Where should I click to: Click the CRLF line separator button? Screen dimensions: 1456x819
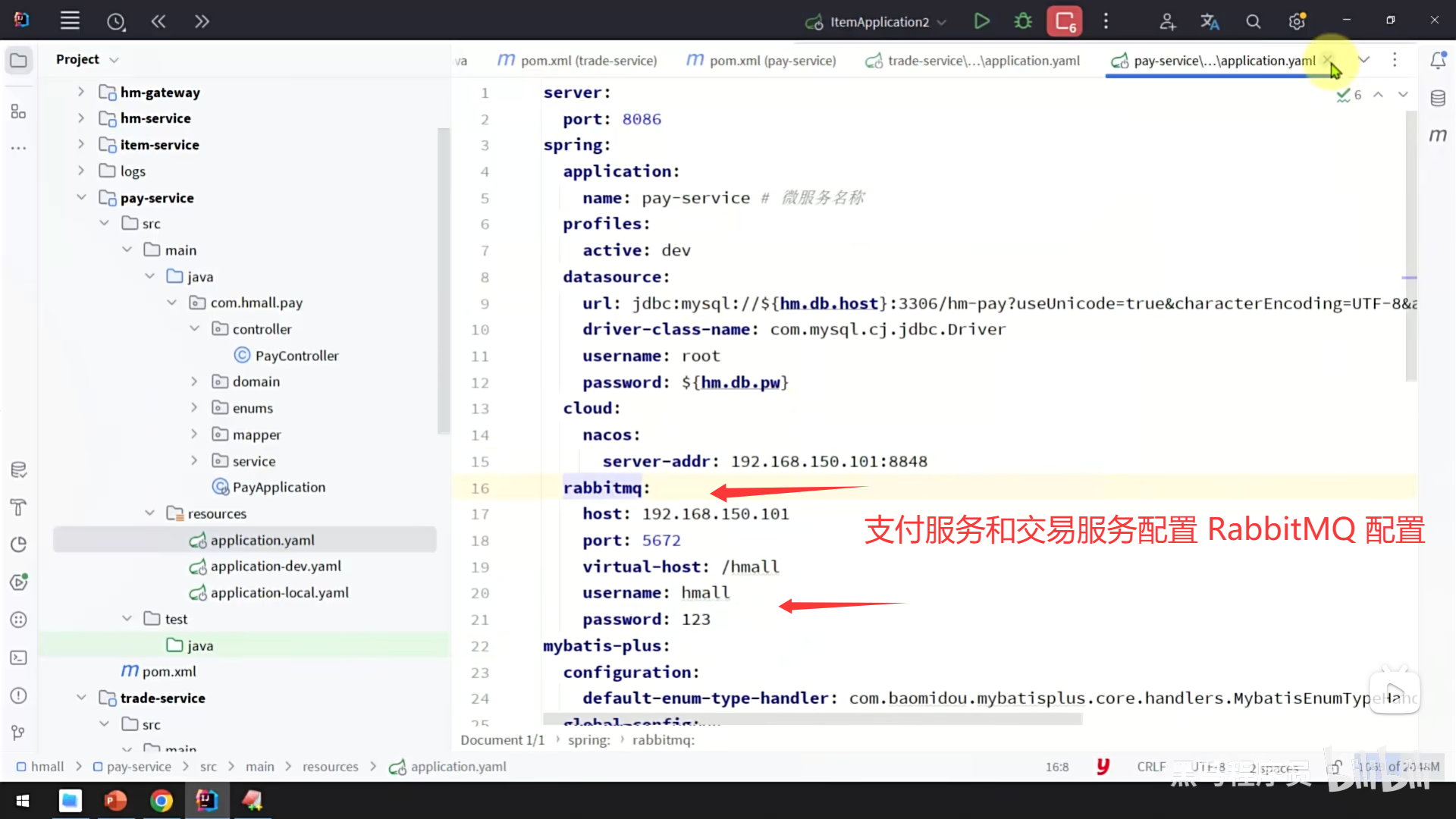tap(1150, 767)
